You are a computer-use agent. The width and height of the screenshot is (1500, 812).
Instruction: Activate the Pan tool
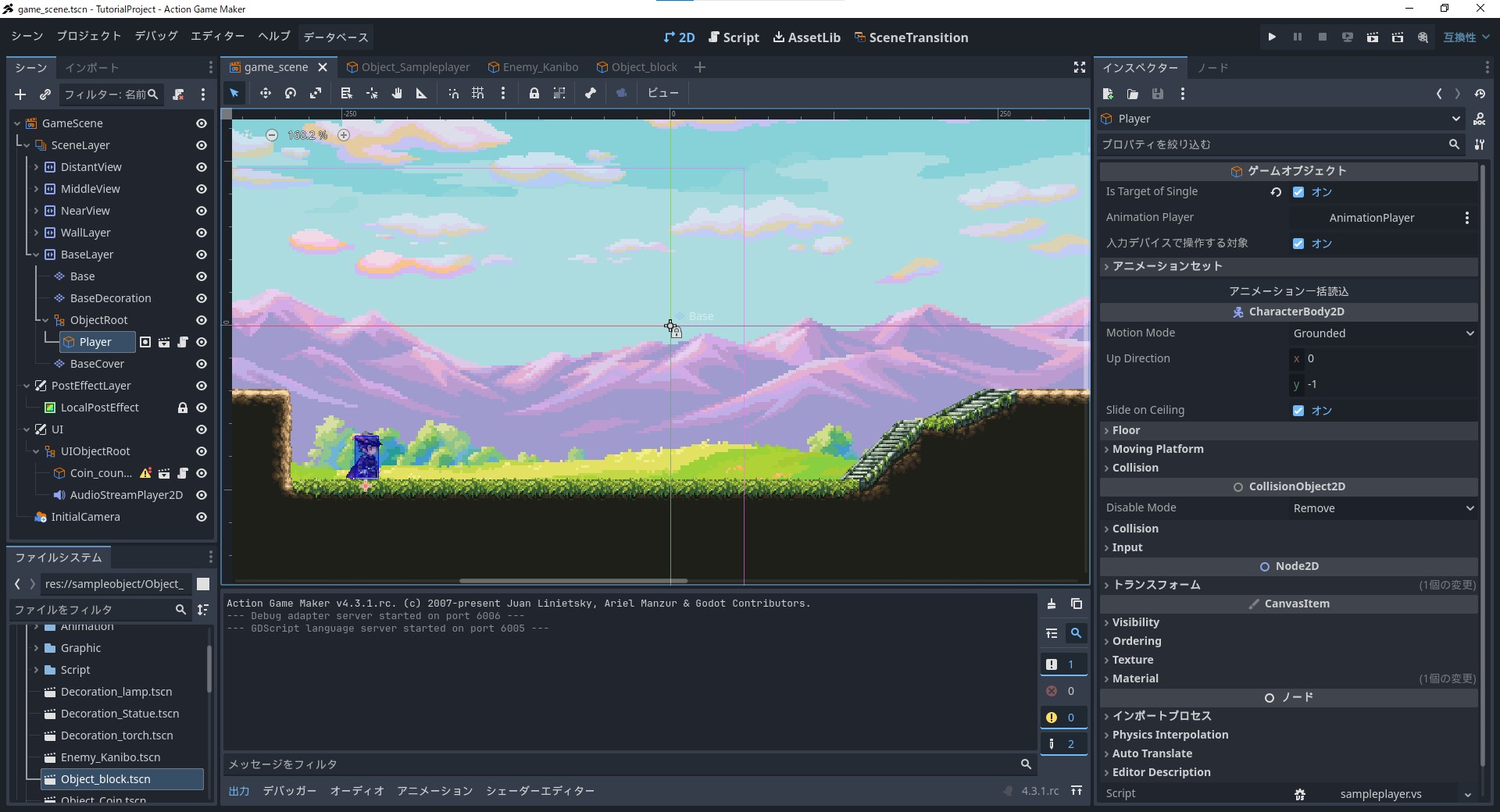(397, 93)
